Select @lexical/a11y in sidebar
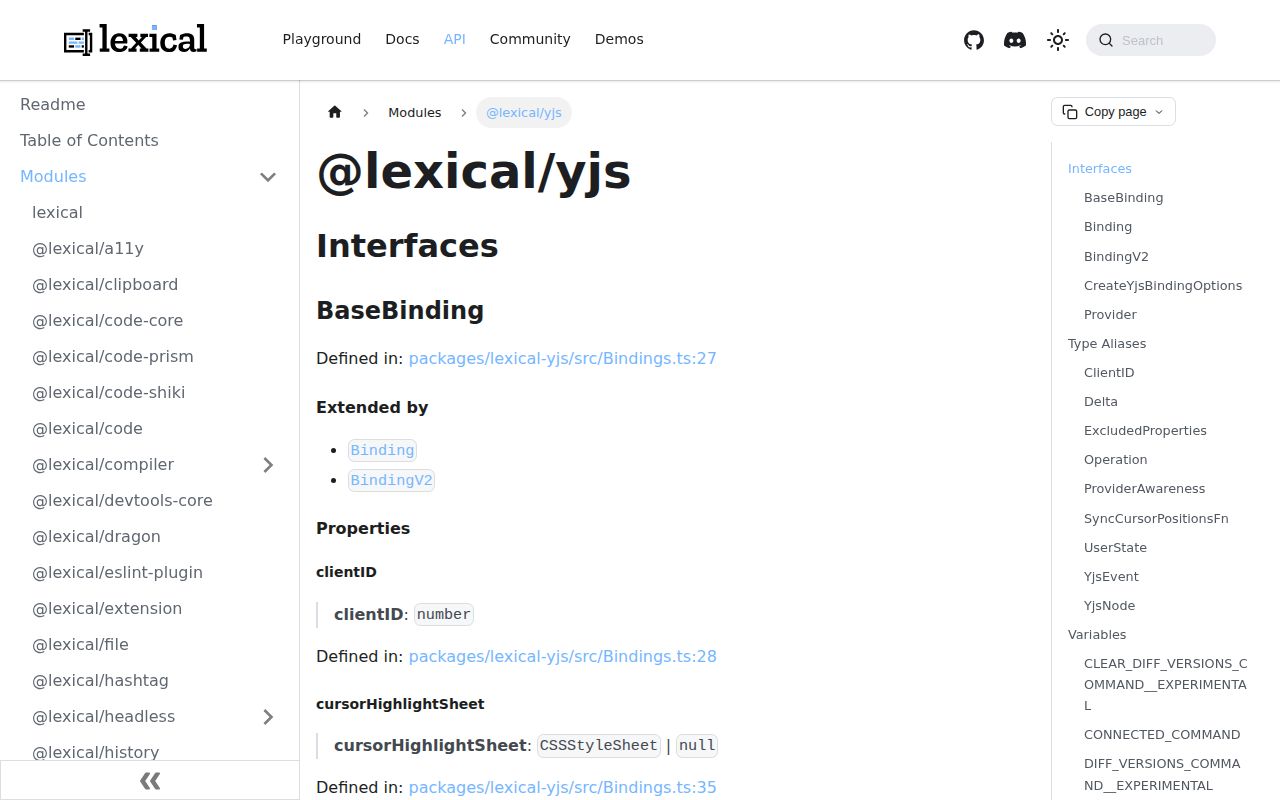 pyautogui.click(x=88, y=248)
